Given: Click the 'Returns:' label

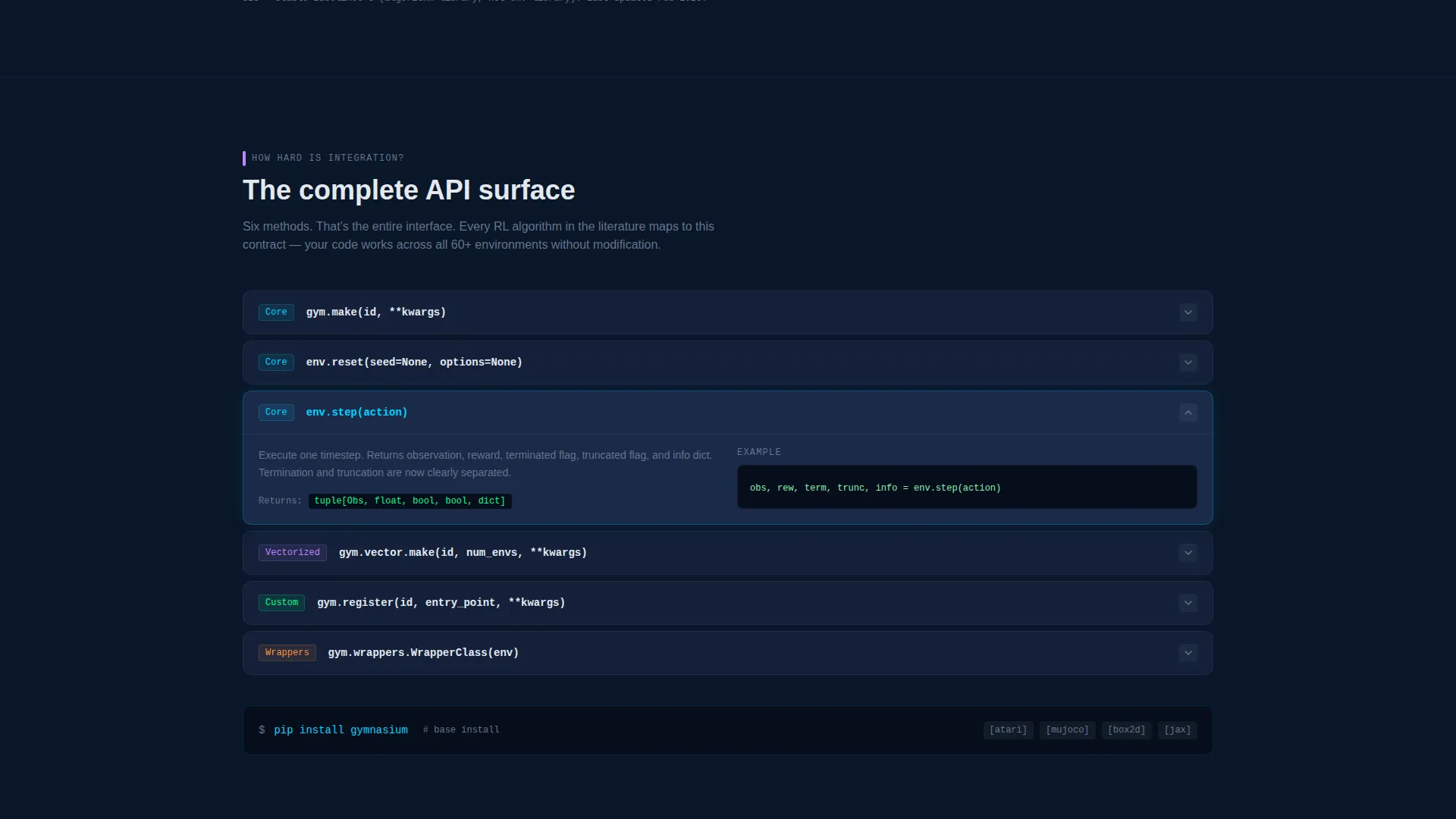Looking at the screenshot, I should (280, 501).
